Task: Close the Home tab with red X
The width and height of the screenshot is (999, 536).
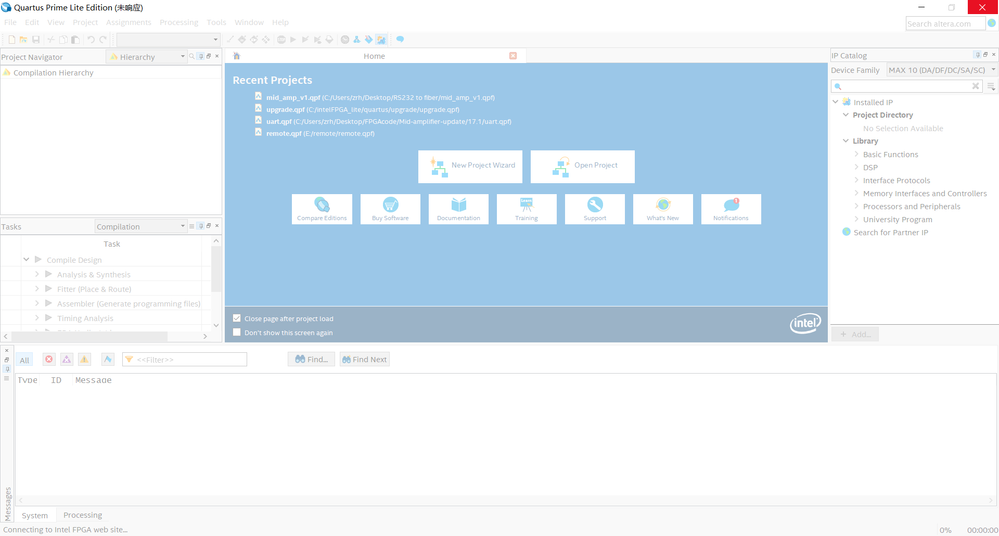Action: pos(513,56)
